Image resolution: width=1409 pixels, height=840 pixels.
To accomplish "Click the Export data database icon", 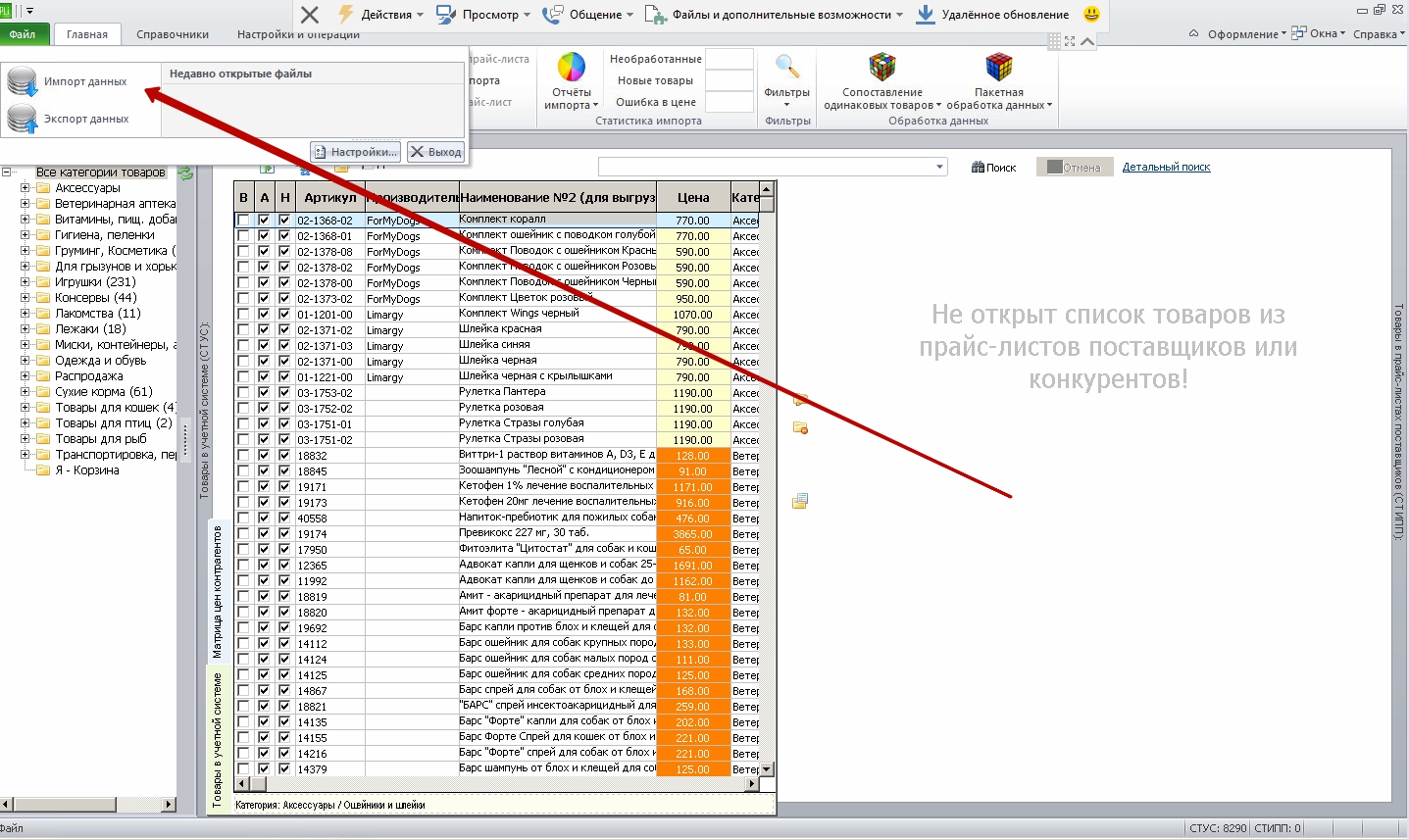I will point(22,119).
